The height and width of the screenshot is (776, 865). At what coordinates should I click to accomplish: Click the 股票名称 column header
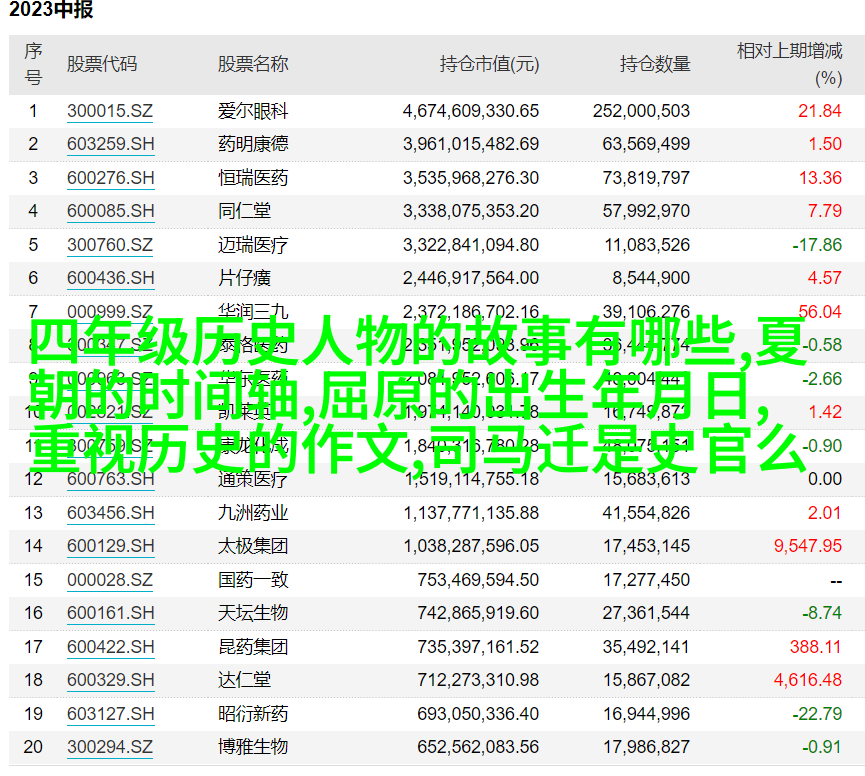tap(253, 64)
